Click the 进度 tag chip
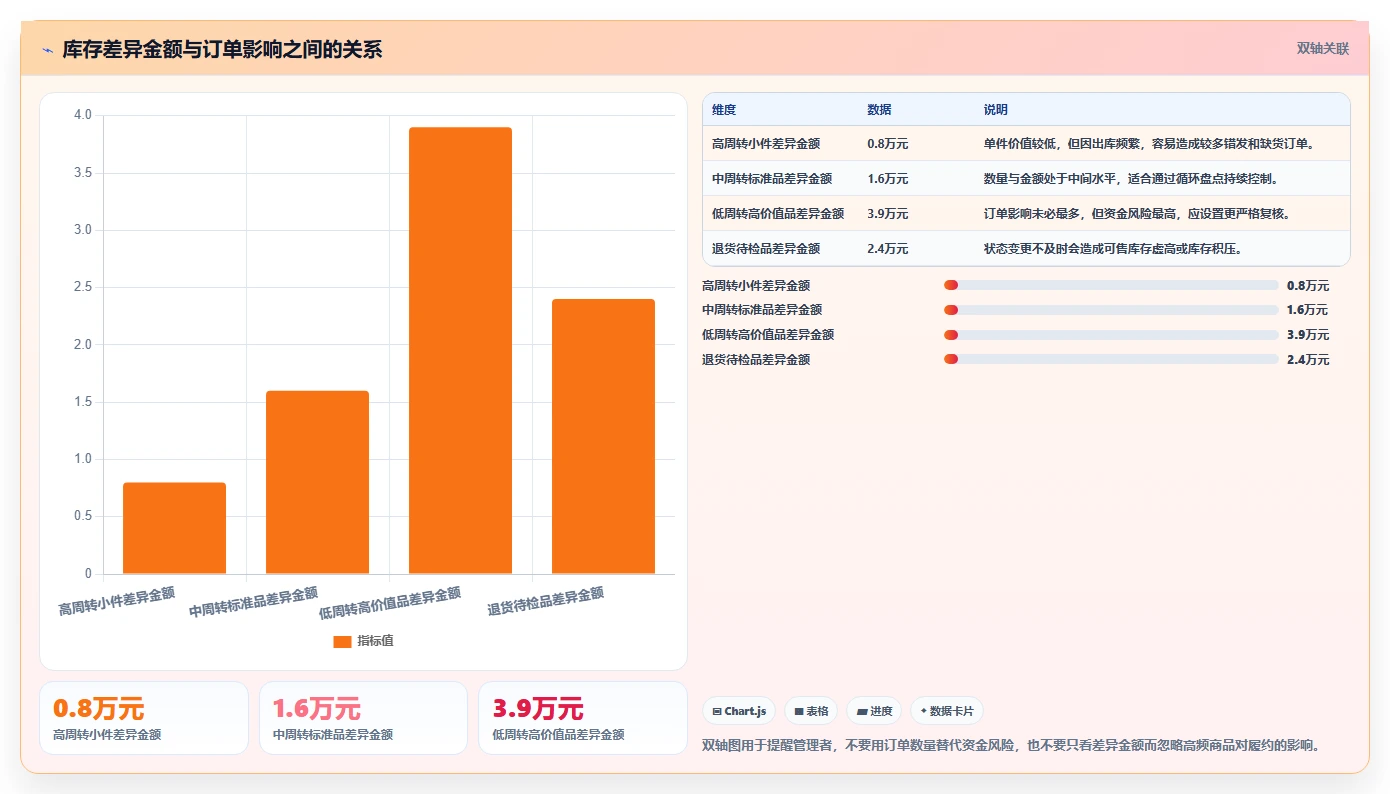The width and height of the screenshot is (1390, 794). coord(874,711)
